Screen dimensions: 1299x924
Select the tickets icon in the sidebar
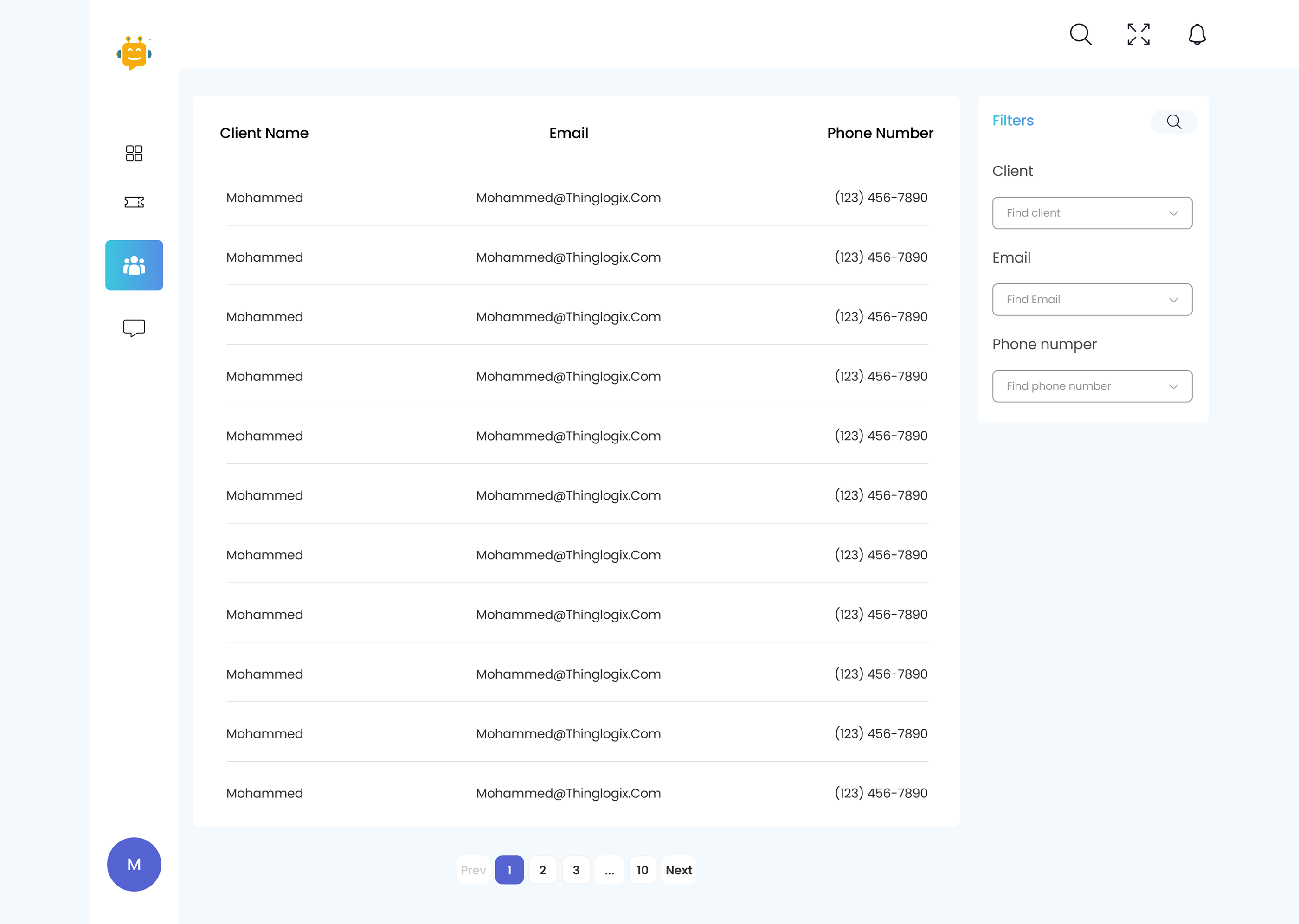[134, 202]
